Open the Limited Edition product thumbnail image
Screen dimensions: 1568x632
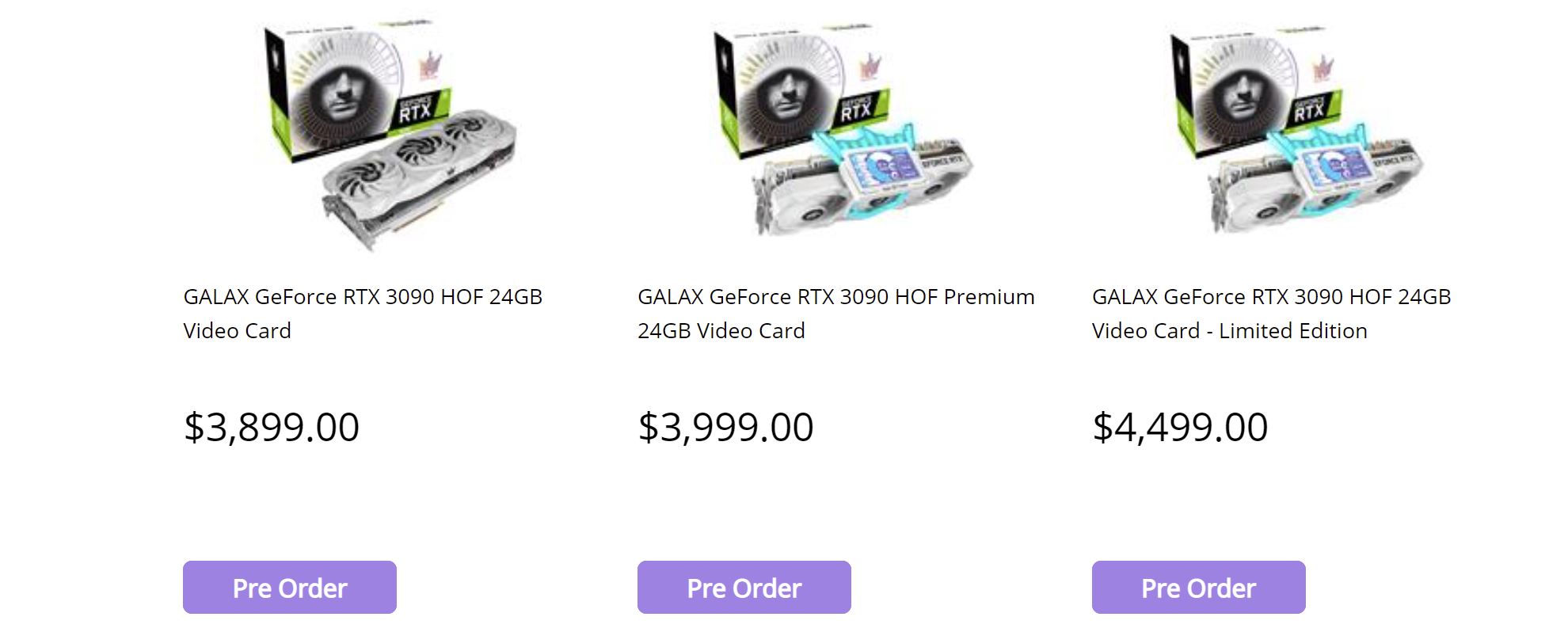1299,131
